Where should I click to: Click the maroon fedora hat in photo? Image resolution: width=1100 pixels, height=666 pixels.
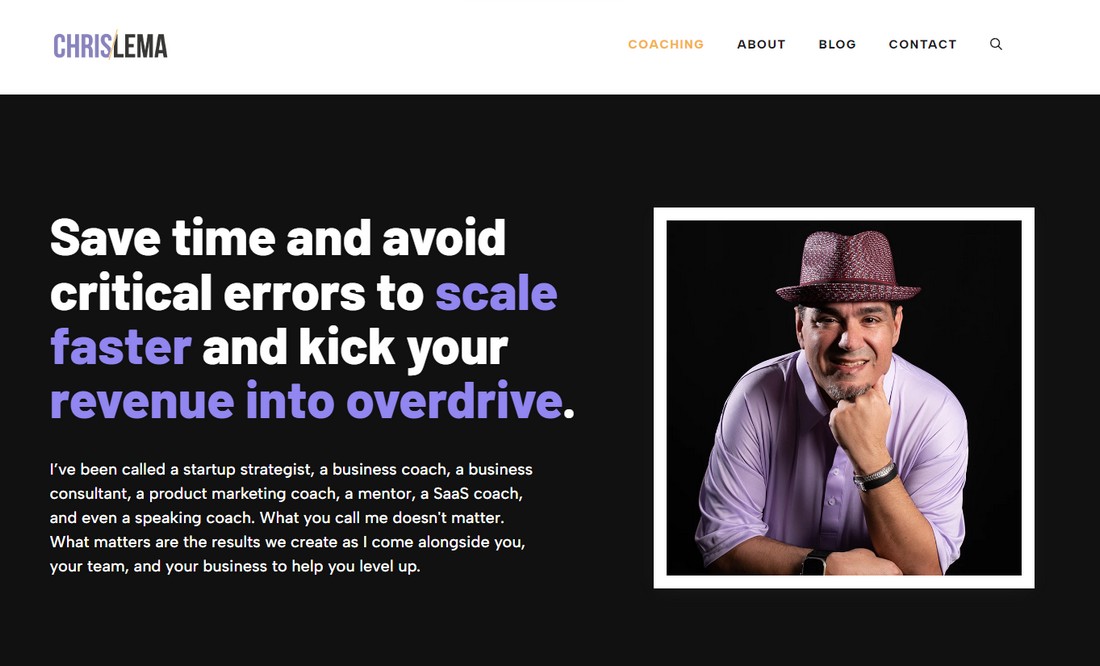click(849, 269)
